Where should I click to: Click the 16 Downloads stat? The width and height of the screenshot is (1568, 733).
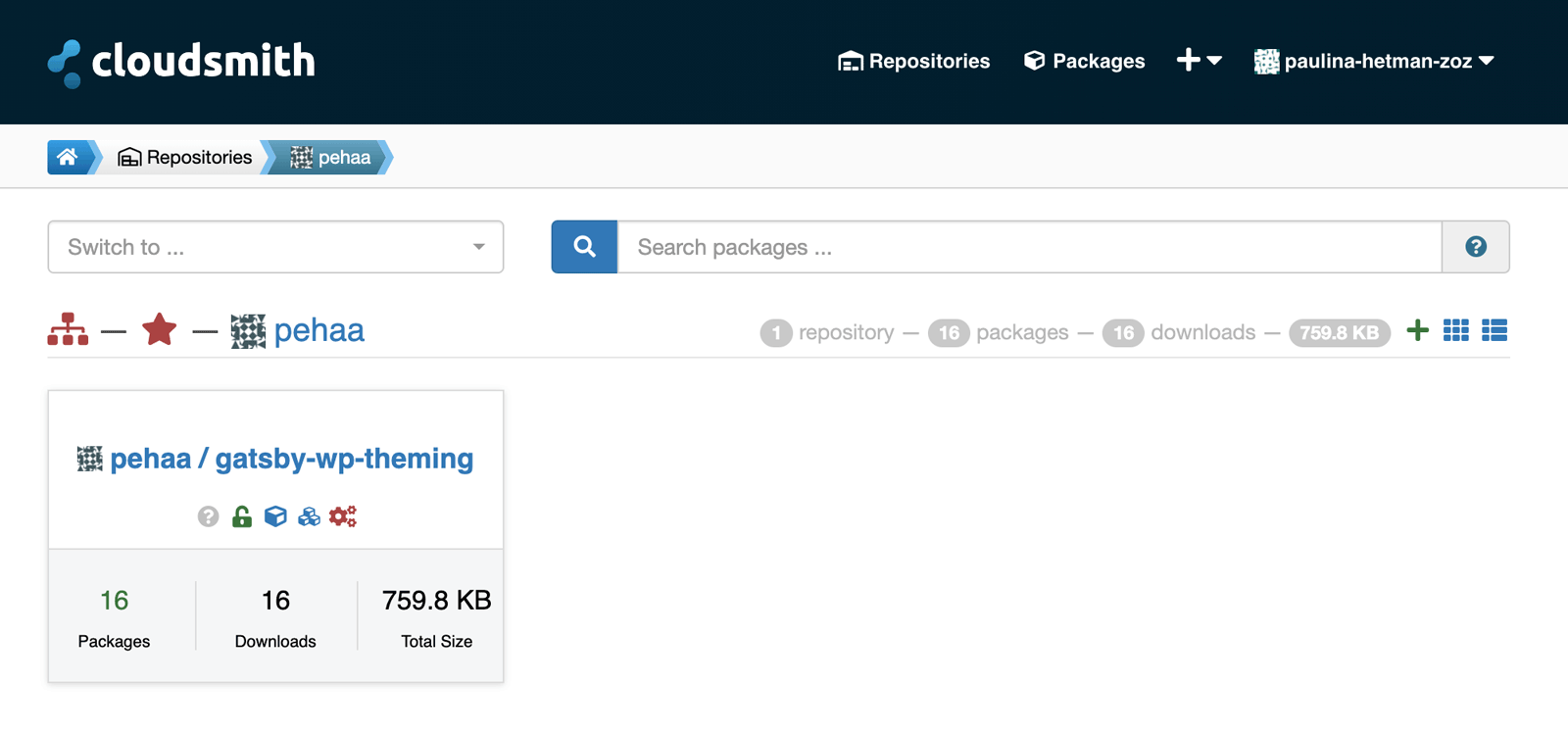pos(275,617)
